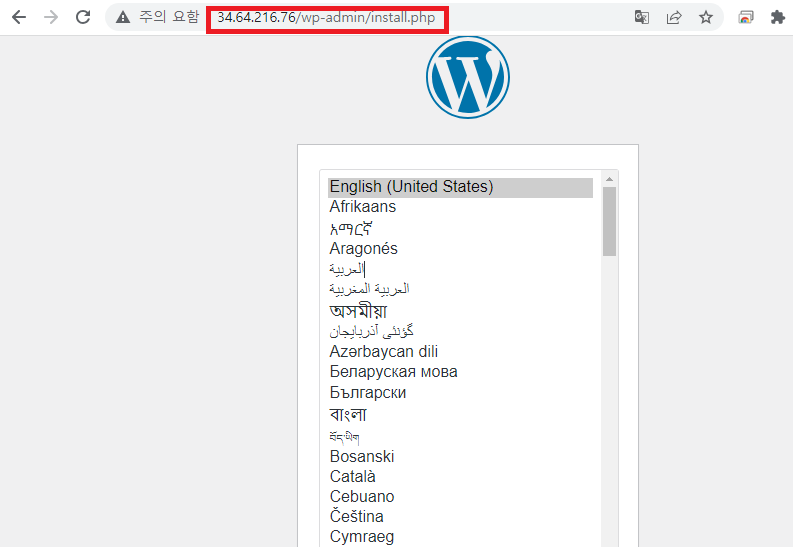The width and height of the screenshot is (793, 547).
Task: Select the Moroccan Arabic language entry
Action: coord(460,289)
